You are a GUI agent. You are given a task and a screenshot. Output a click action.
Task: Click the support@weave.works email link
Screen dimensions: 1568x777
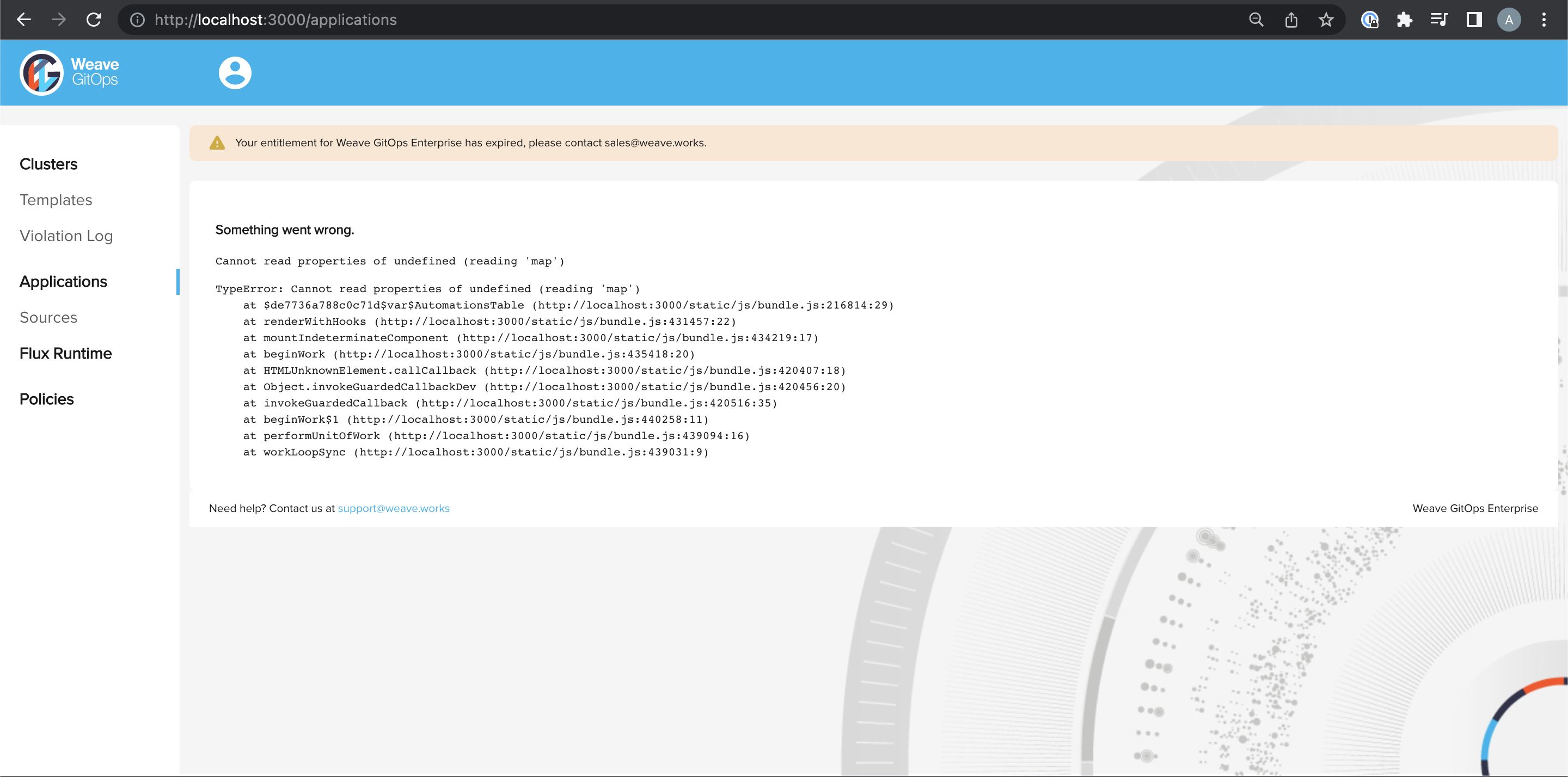click(x=394, y=508)
